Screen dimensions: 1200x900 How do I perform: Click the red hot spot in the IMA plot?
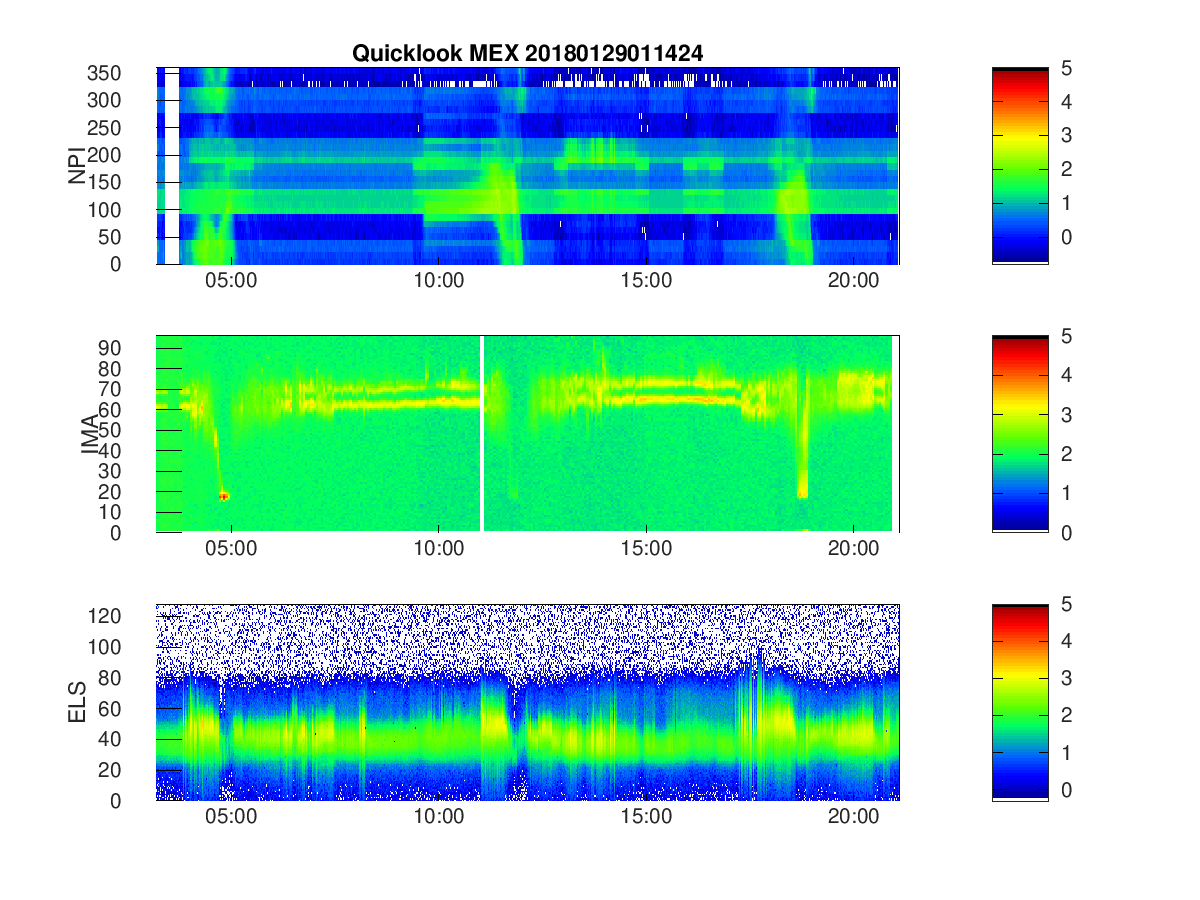[x=224, y=495]
